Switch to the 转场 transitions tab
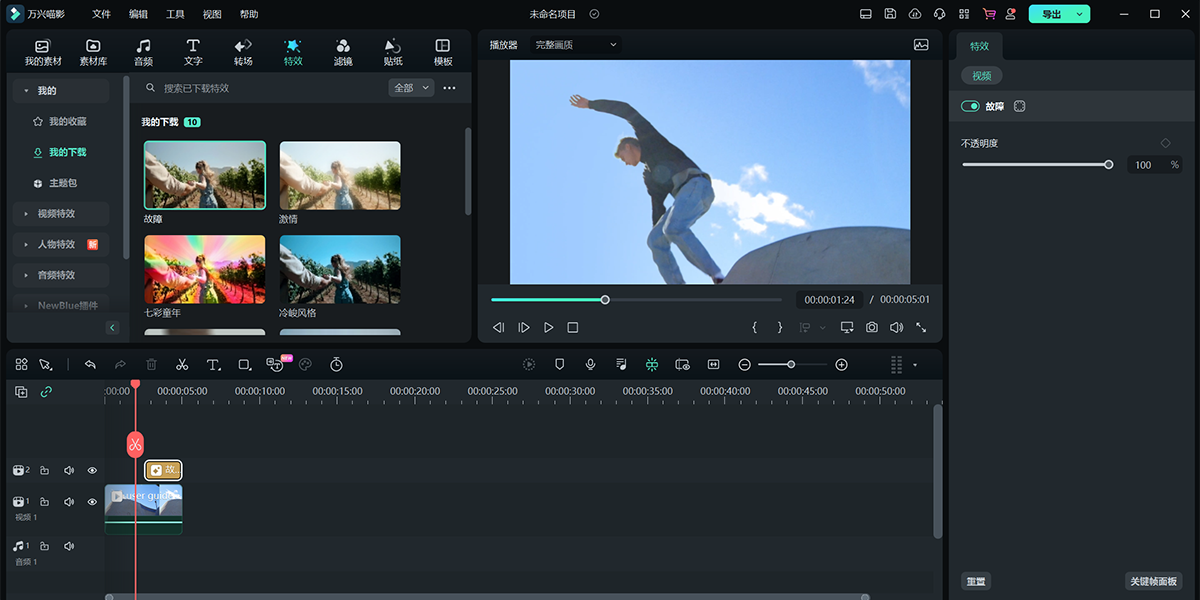The image size is (1200, 600). pos(242,51)
